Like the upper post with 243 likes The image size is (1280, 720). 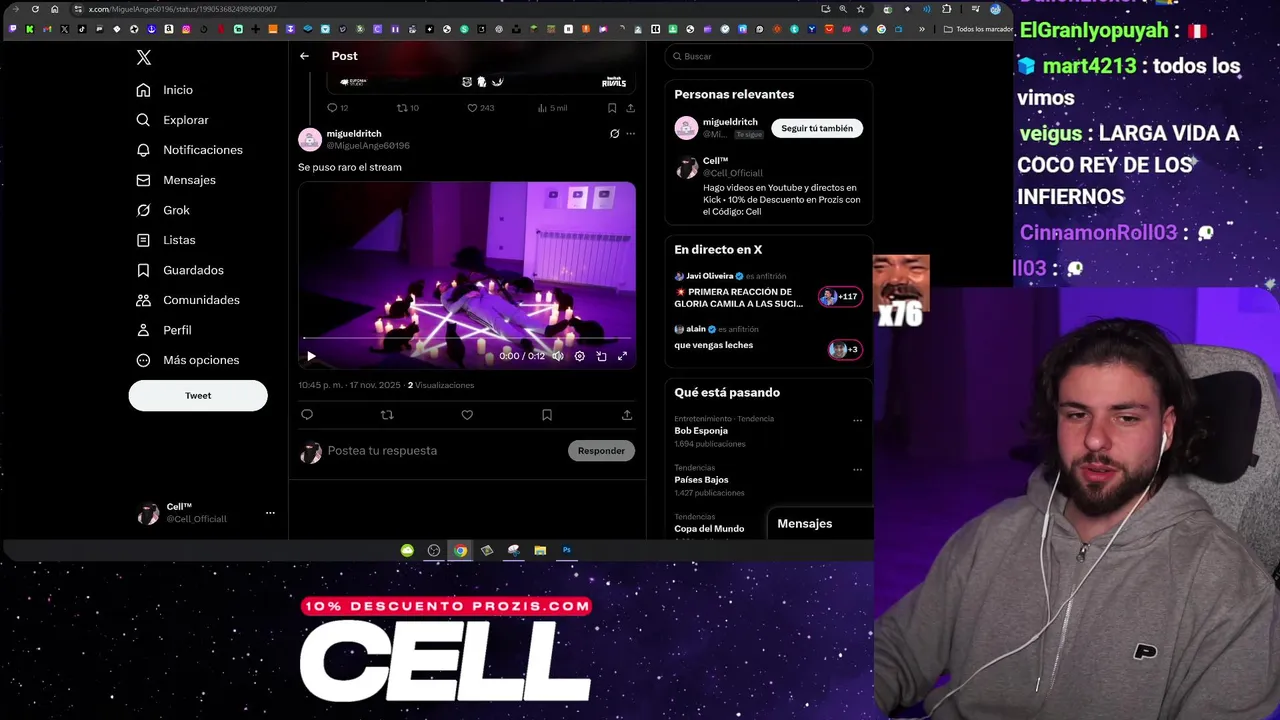coord(472,108)
